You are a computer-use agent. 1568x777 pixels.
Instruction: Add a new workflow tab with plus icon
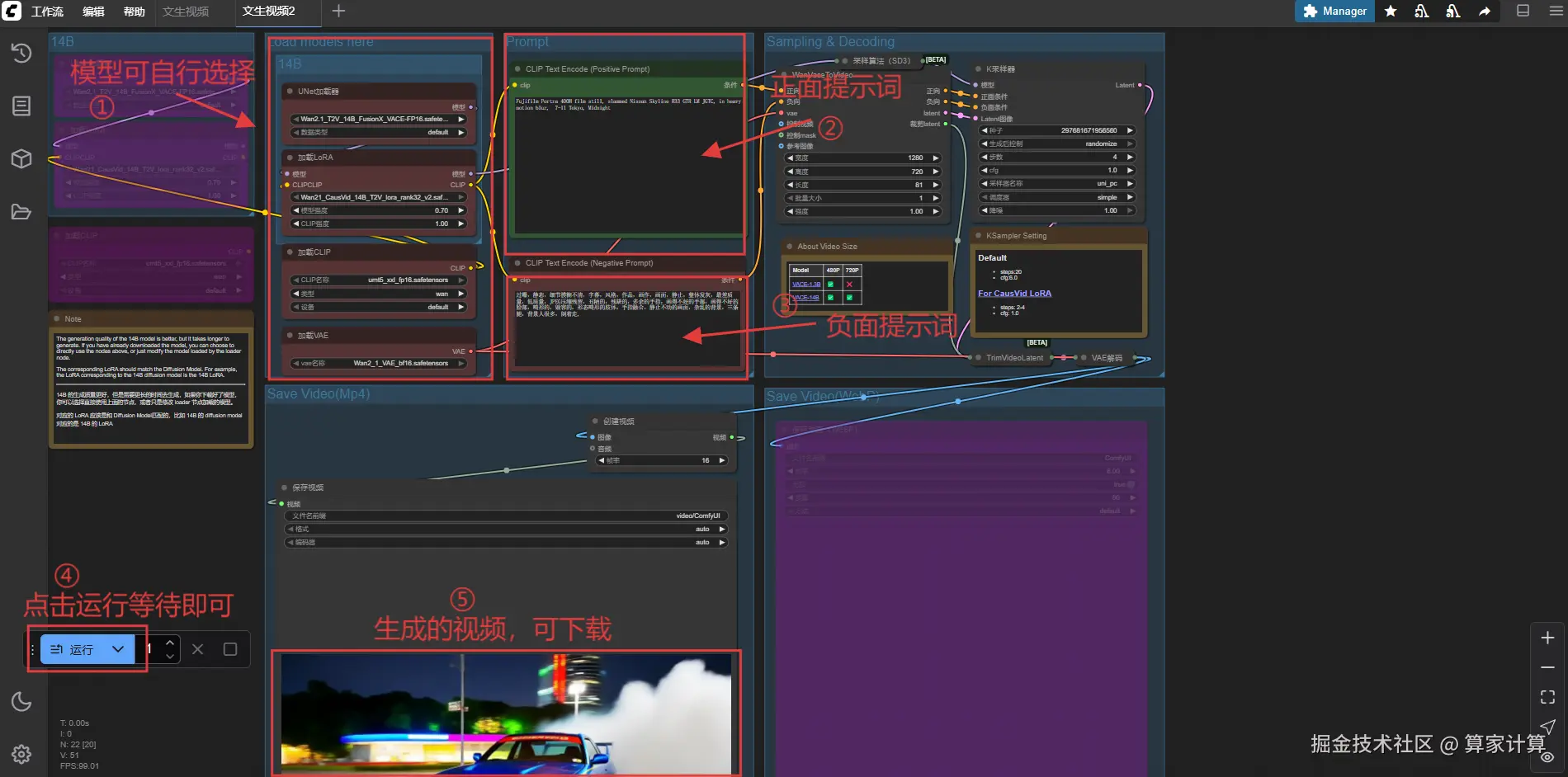tap(338, 11)
